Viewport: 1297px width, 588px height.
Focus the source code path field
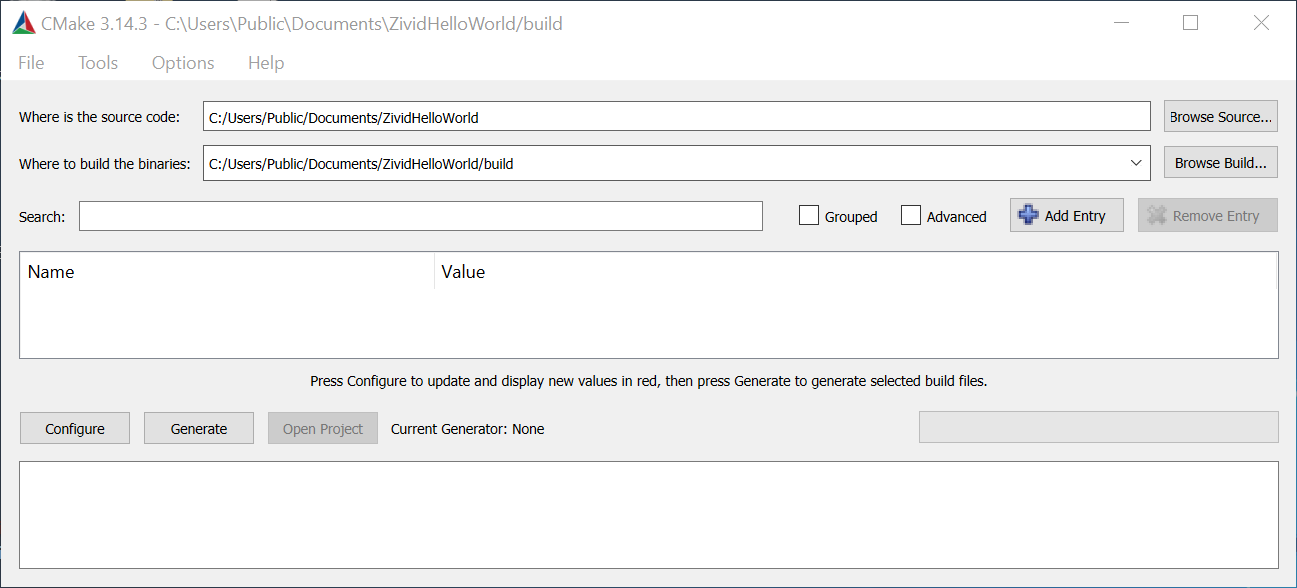point(677,117)
